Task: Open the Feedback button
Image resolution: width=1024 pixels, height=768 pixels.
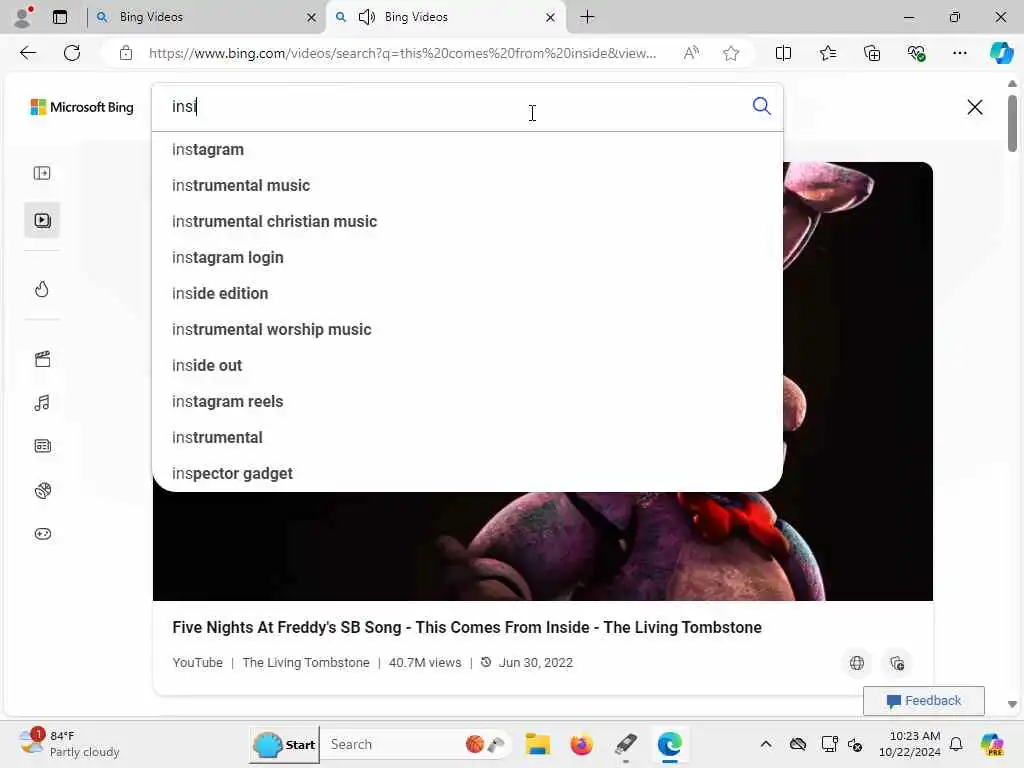Action: (x=923, y=701)
